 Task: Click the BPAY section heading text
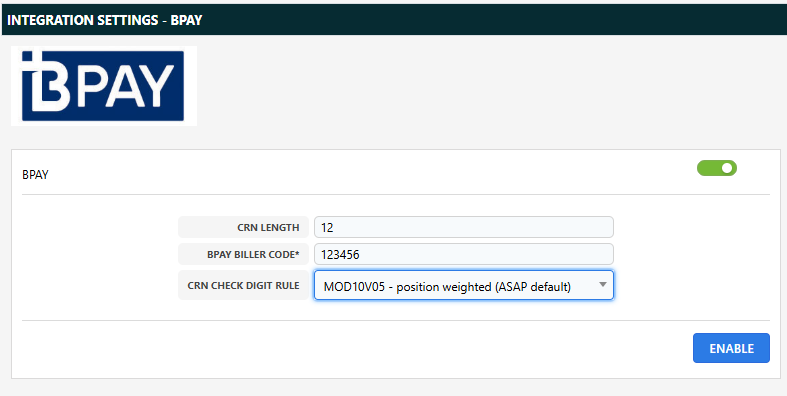(x=35, y=175)
